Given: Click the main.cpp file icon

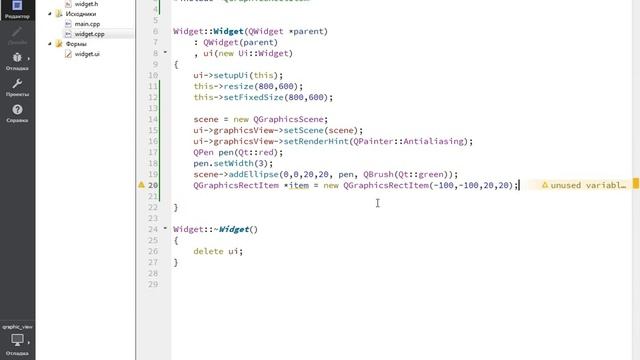Looking at the screenshot, I should (68, 24).
